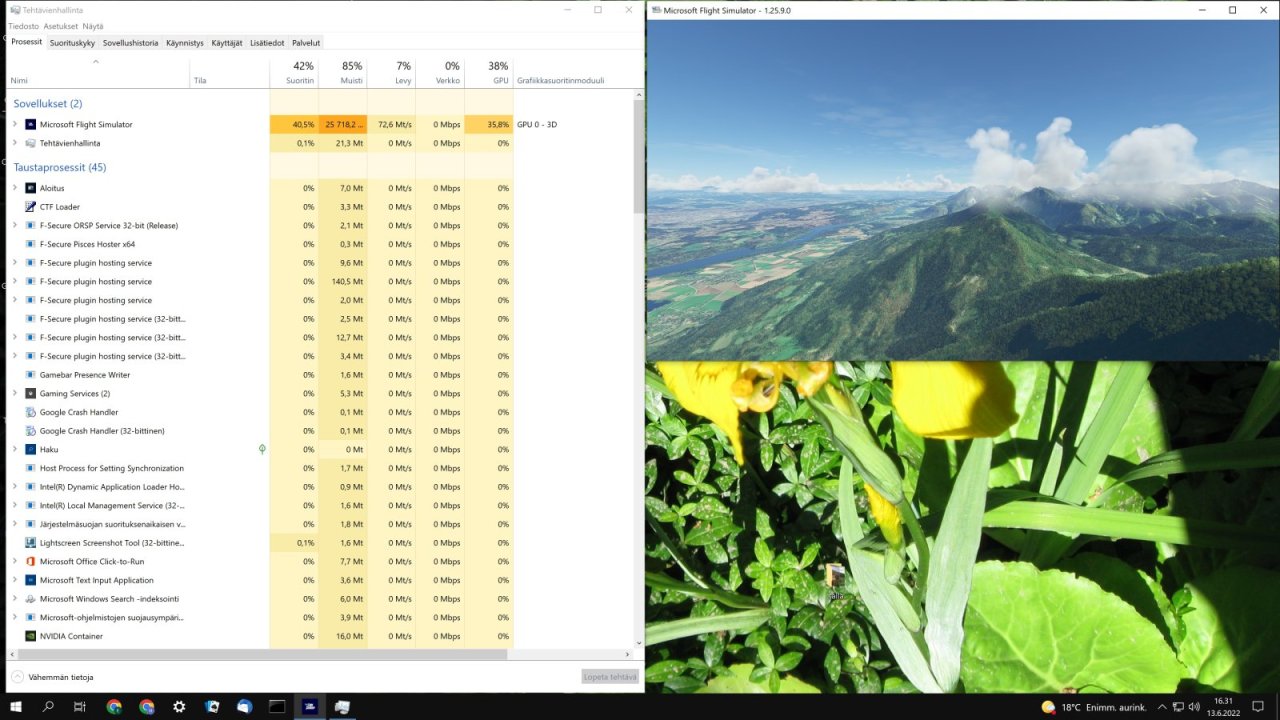This screenshot has width=1280, height=720.
Task: Sort by the Nimi column header
Action: pos(98,73)
